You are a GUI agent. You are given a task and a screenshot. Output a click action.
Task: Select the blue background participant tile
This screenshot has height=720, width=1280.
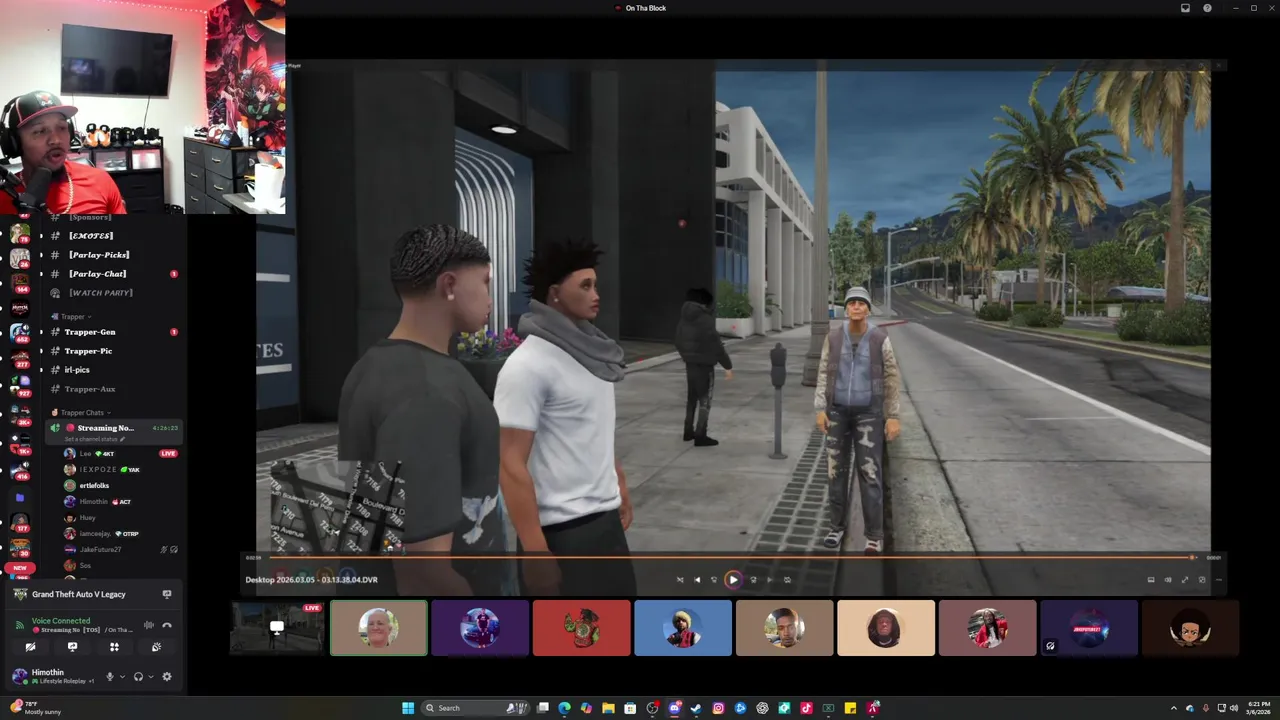click(x=683, y=628)
